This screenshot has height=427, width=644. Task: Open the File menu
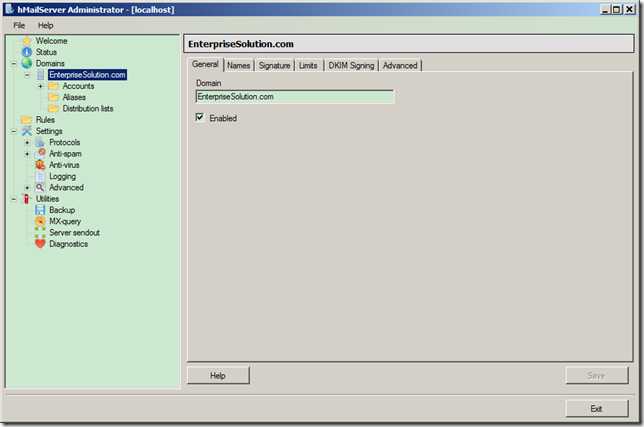pos(19,25)
